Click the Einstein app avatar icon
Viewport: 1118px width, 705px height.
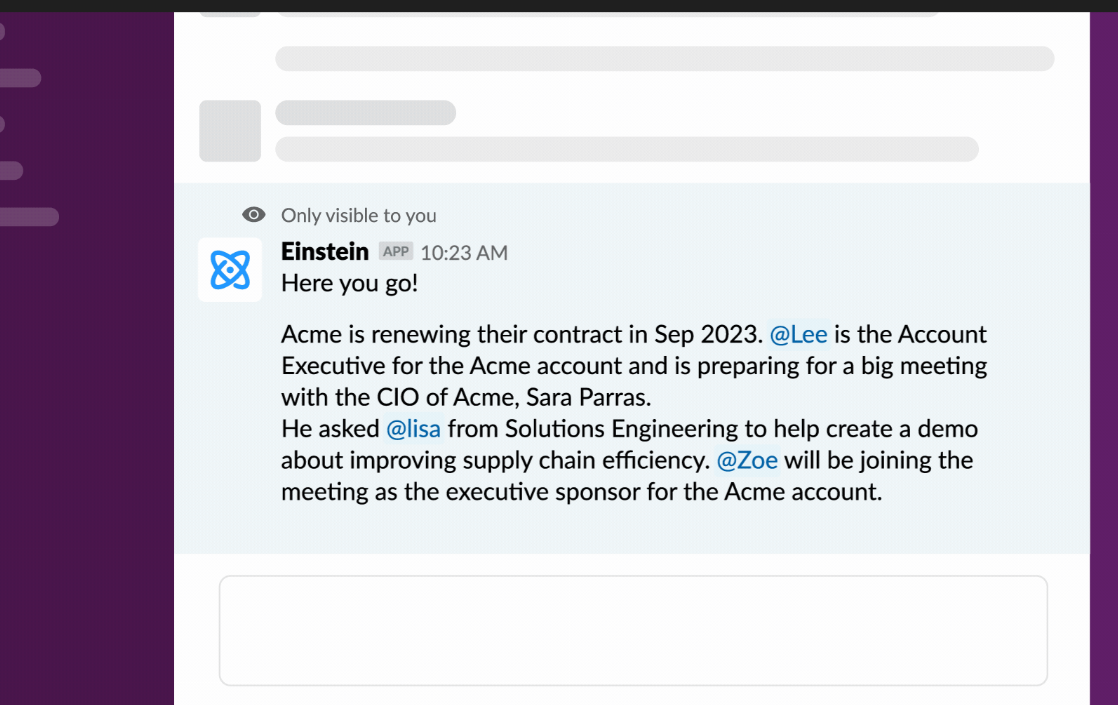[230, 270]
